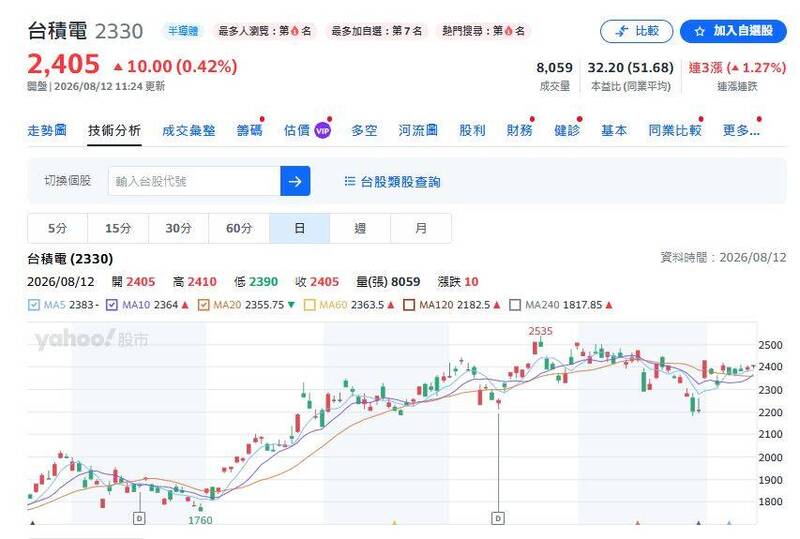
Task: Click the D dividend marker near 1760
Action: coord(139,519)
